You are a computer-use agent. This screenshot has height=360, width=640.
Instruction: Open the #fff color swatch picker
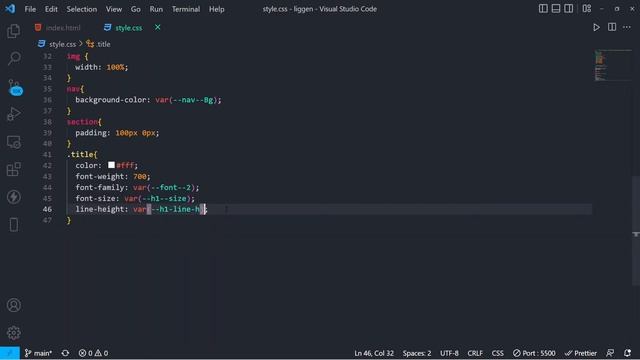pyautogui.click(x=111, y=165)
